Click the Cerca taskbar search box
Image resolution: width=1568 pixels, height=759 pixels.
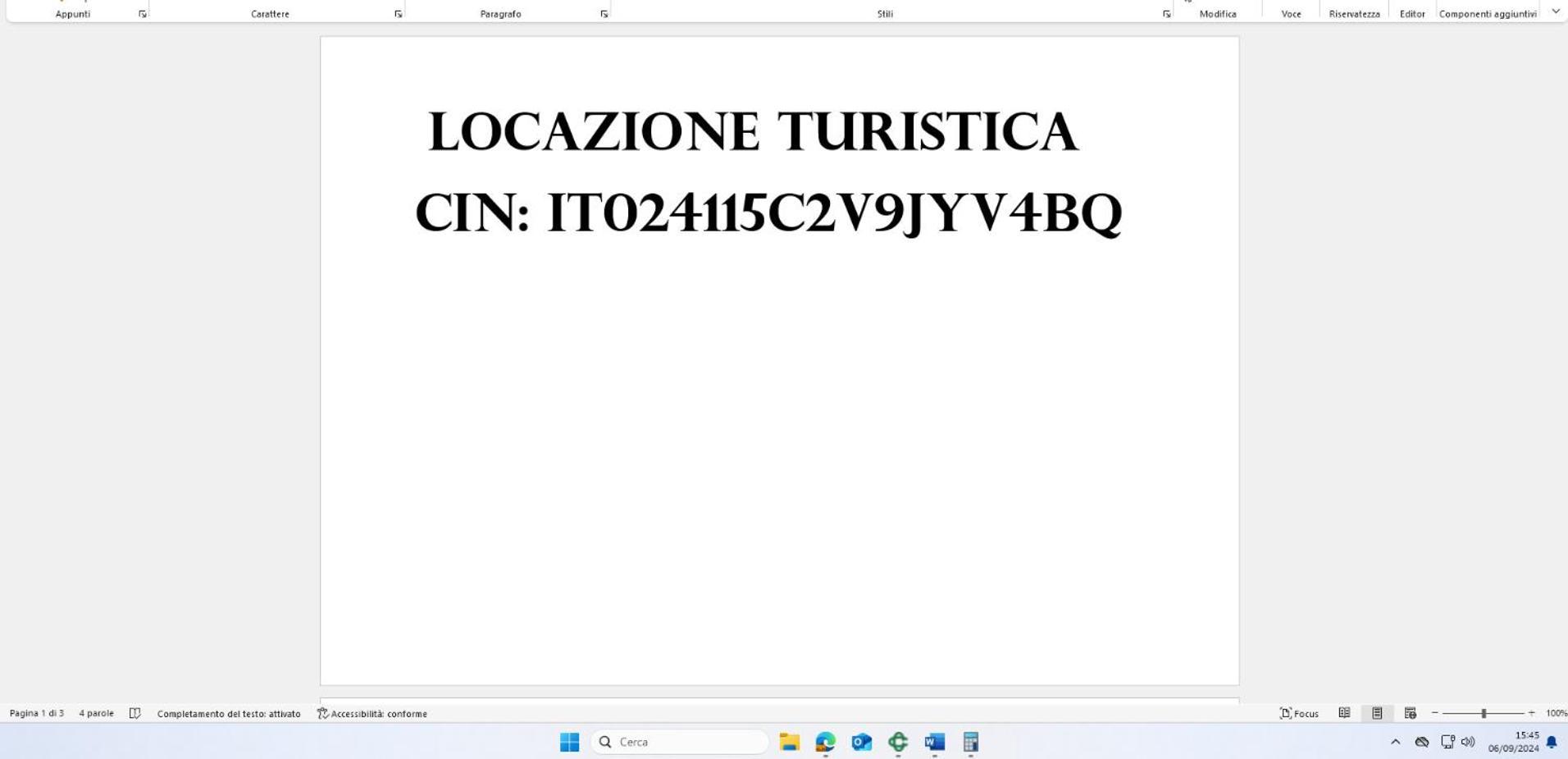679,742
